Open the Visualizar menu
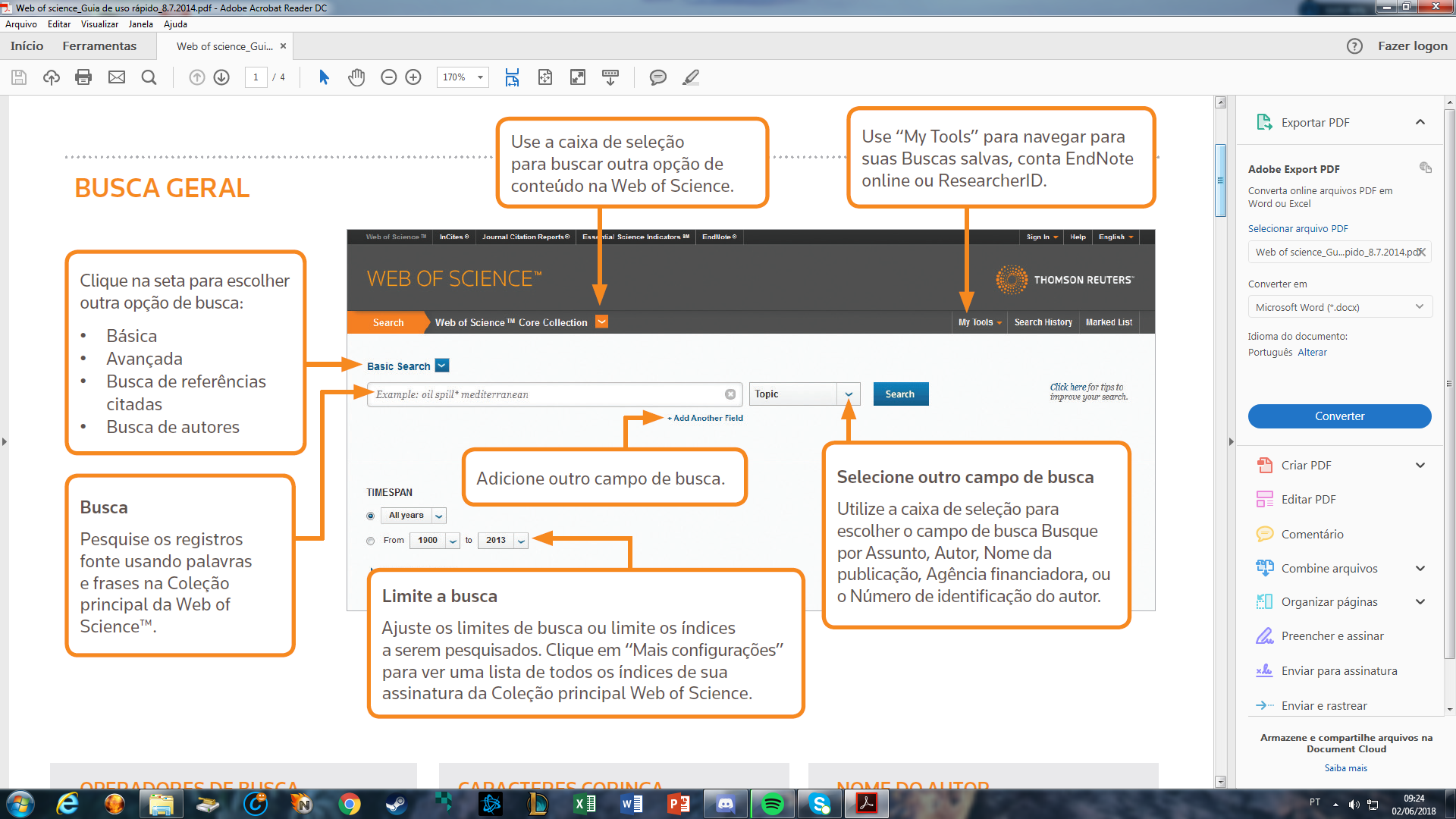 (99, 24)
